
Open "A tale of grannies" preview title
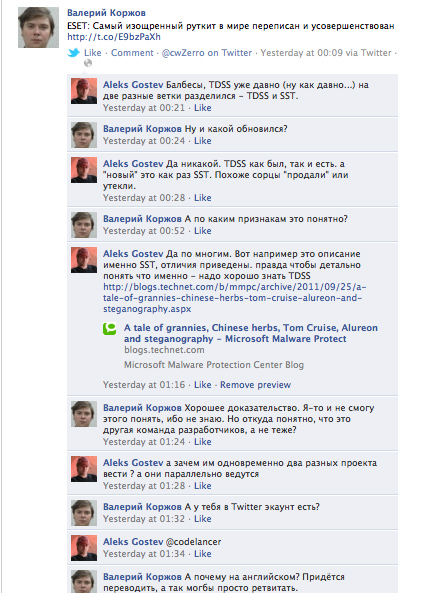(251, 333)
